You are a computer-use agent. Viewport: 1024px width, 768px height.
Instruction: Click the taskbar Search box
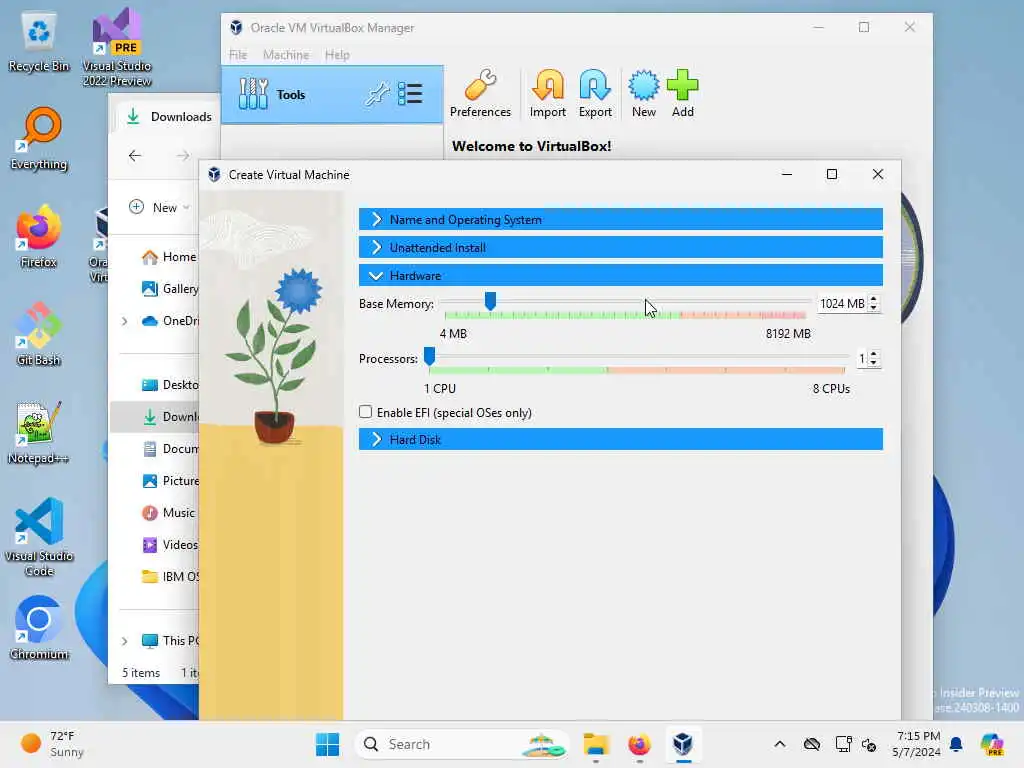462,744
